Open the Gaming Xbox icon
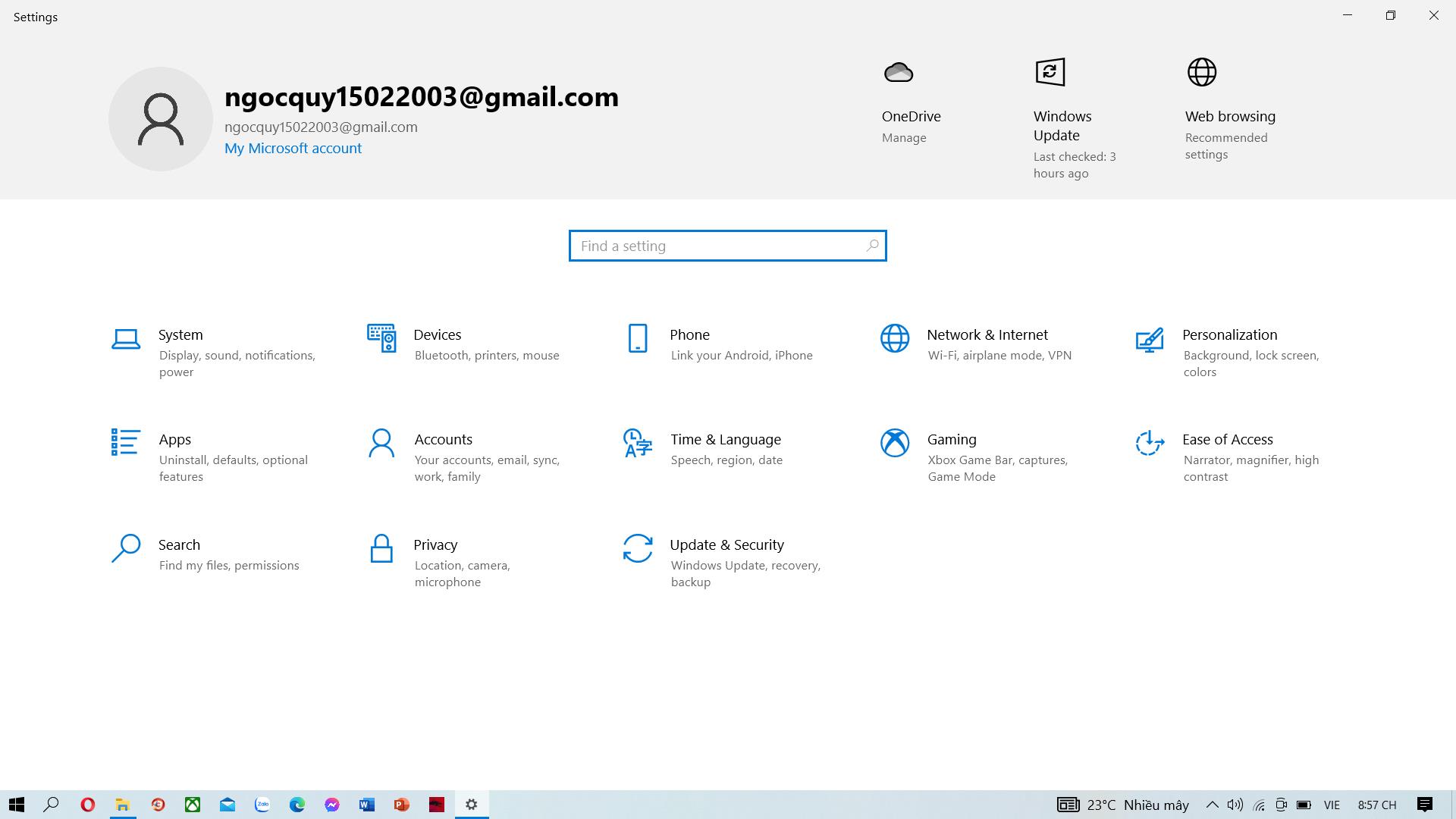This screenshot has width=1456, height=819. (x=895, y=443)
